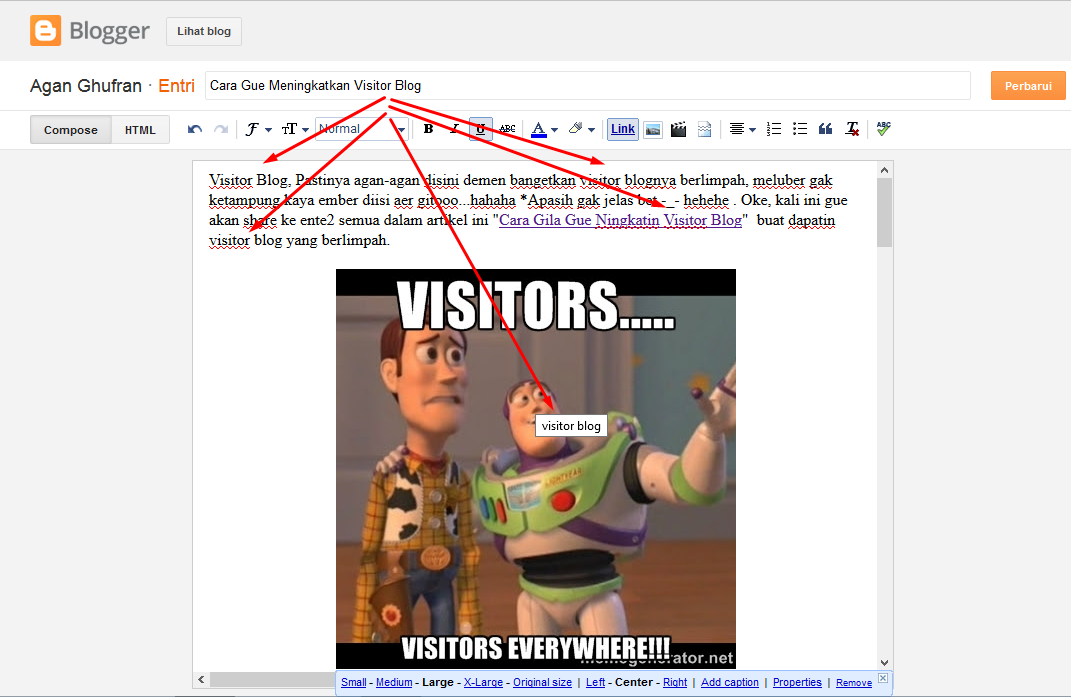
Task: Apply a numbered list
Action: (773, 129)
